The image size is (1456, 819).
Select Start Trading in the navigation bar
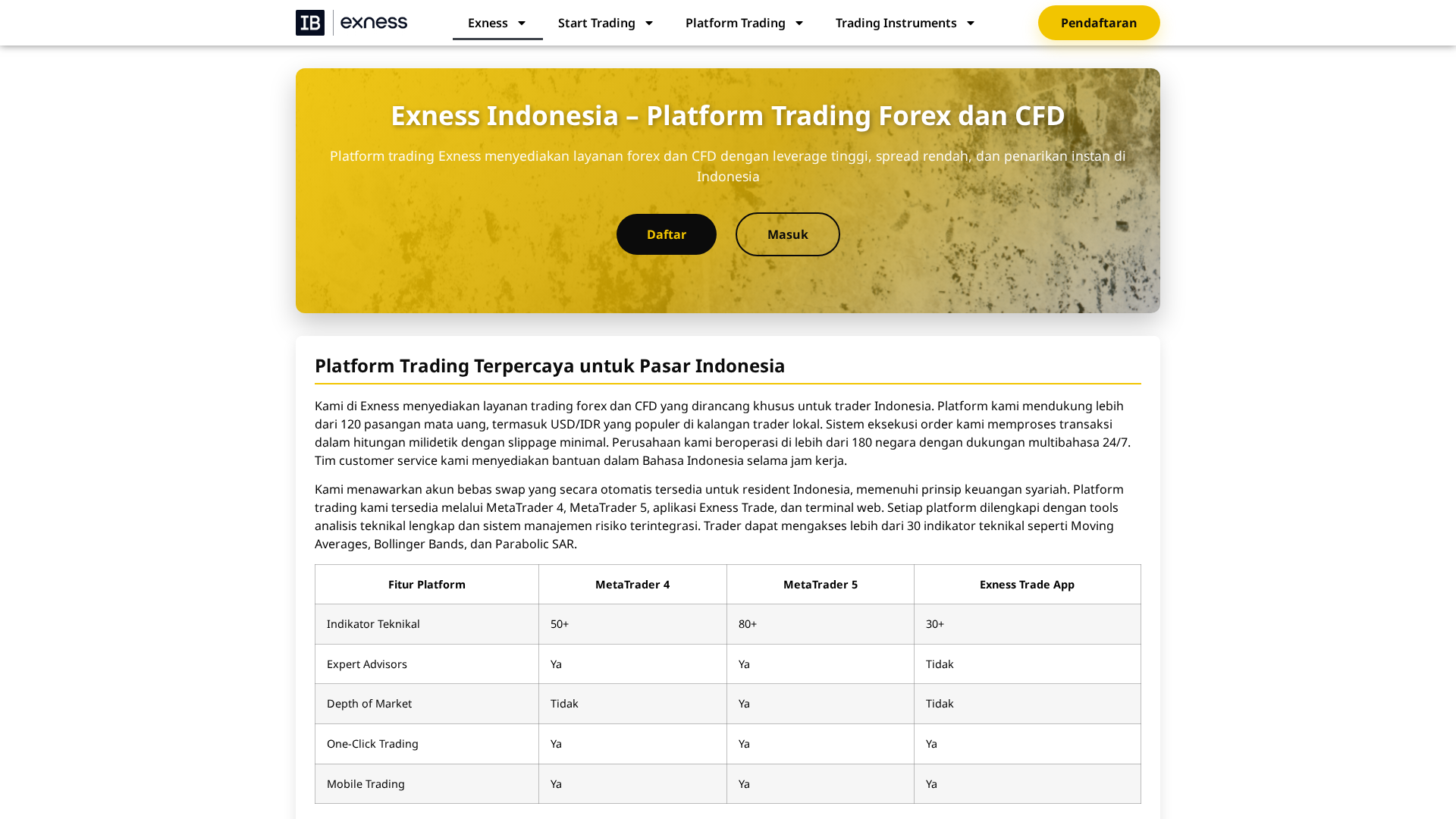click(596, 23)
